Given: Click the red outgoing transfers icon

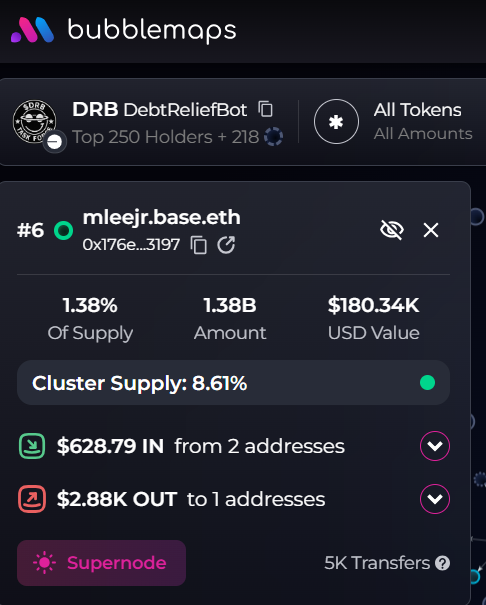Looking at the screenshot, I should [x=32, y=499].
